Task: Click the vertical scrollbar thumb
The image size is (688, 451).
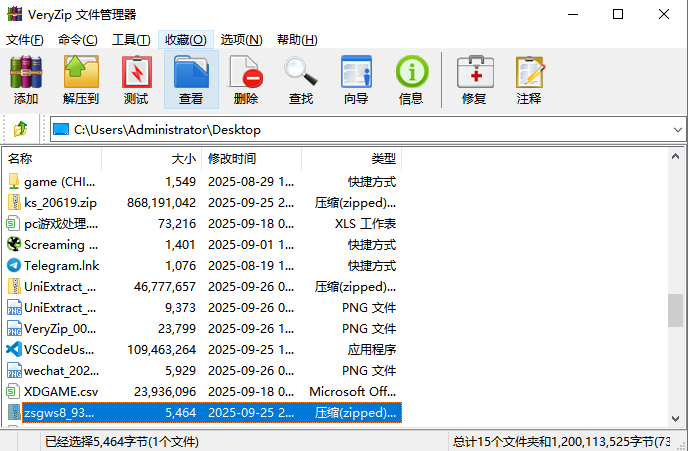Action: click(x=676, y=310)
